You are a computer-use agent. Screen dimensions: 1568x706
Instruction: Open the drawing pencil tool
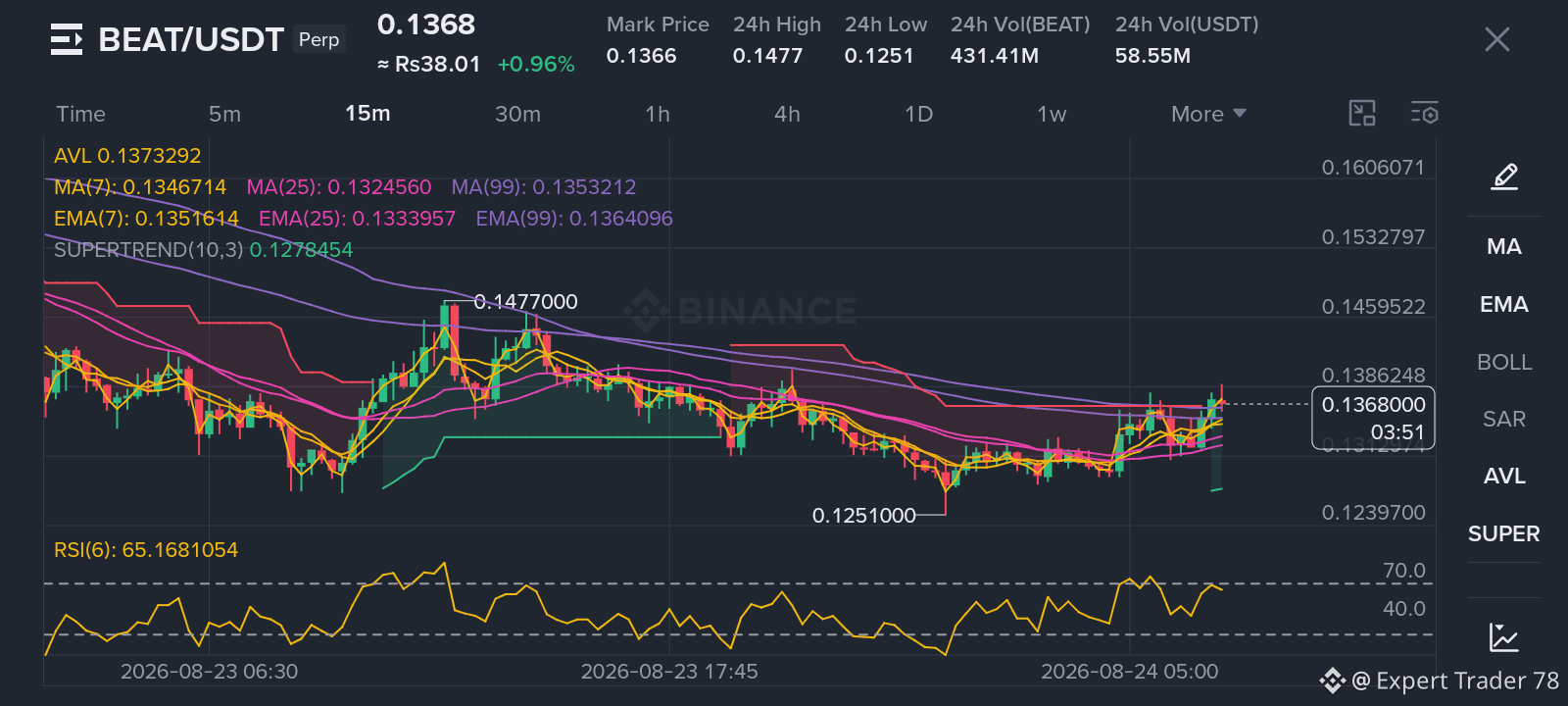click(1504, 176)
